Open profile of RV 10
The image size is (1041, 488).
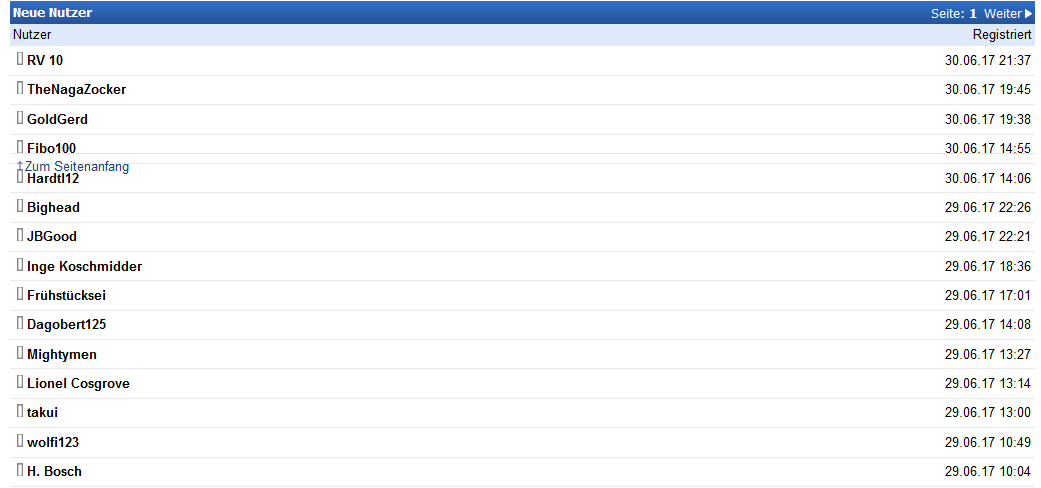[x=45, y=60]
